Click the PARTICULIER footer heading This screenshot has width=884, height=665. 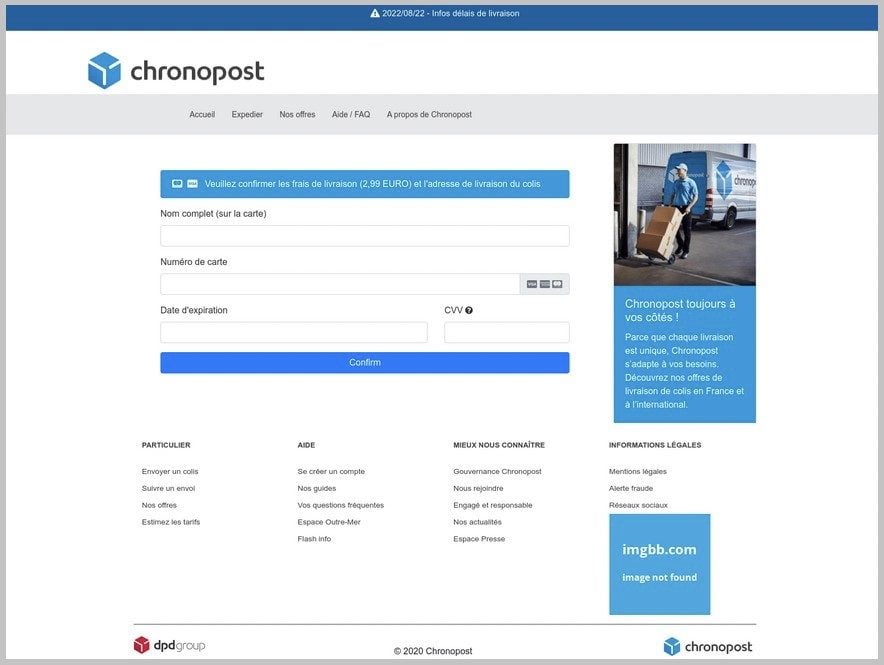pyautogui.click(x=166, y=445)
